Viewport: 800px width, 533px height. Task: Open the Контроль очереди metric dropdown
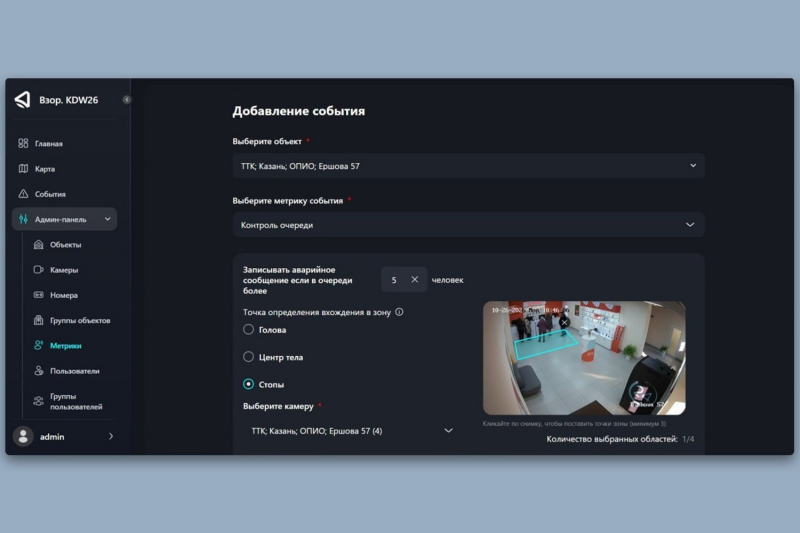coord(468,225)
